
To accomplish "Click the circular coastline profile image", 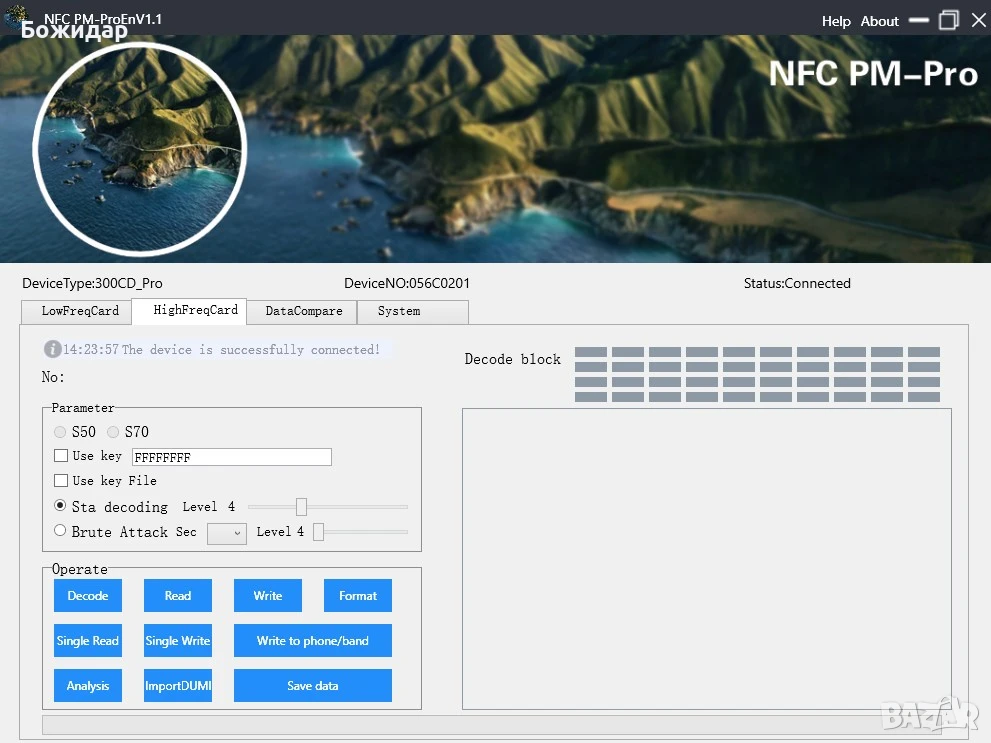I will [x=140, y=149].
